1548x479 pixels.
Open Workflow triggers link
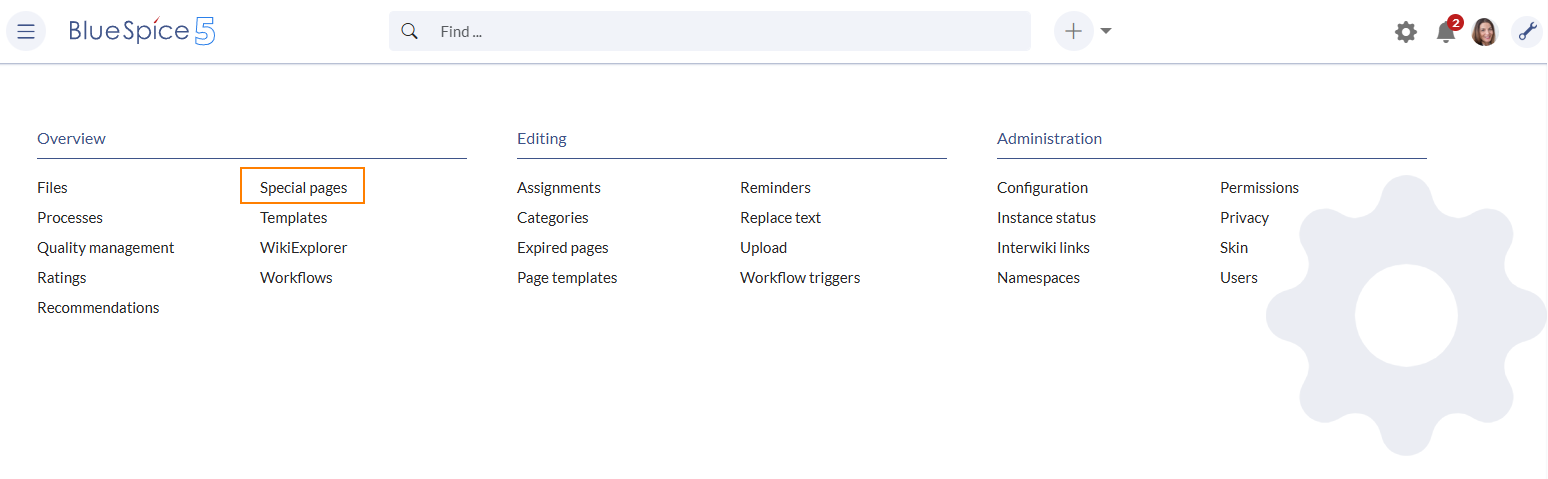click(x=800, y=277)
